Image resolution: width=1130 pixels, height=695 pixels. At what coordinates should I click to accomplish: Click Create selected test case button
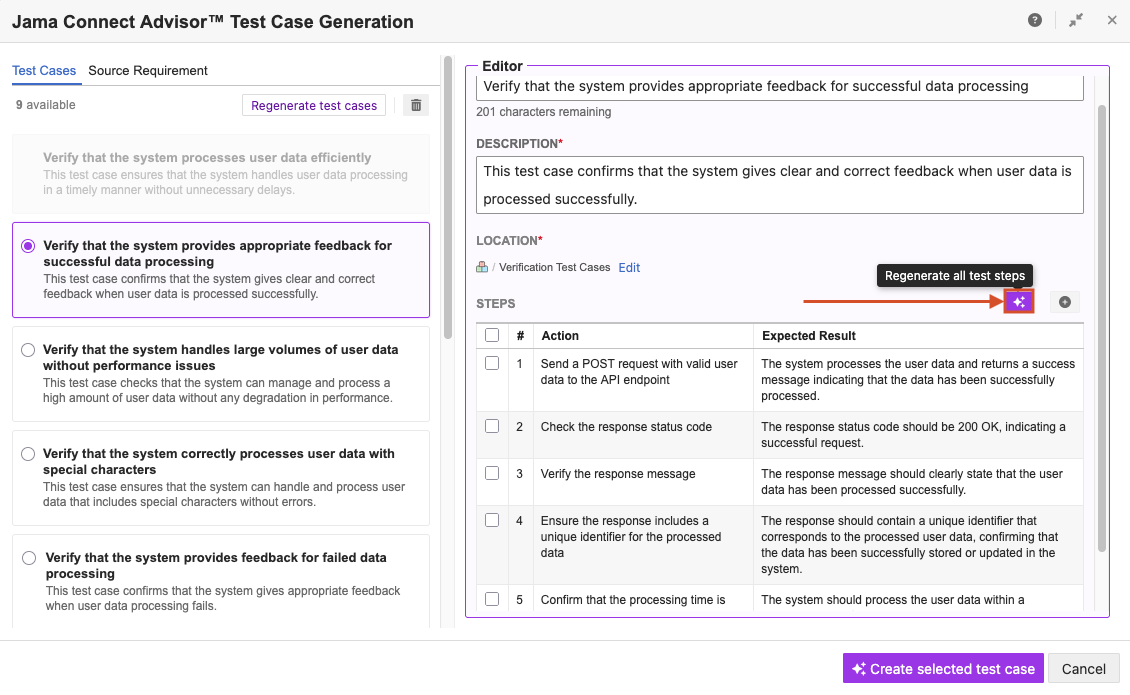coord(943,669)
